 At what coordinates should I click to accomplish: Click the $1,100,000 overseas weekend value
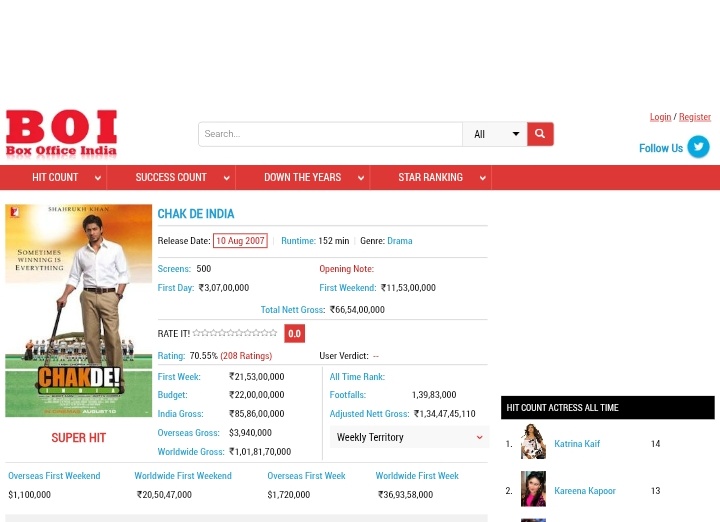click(29, 495)
